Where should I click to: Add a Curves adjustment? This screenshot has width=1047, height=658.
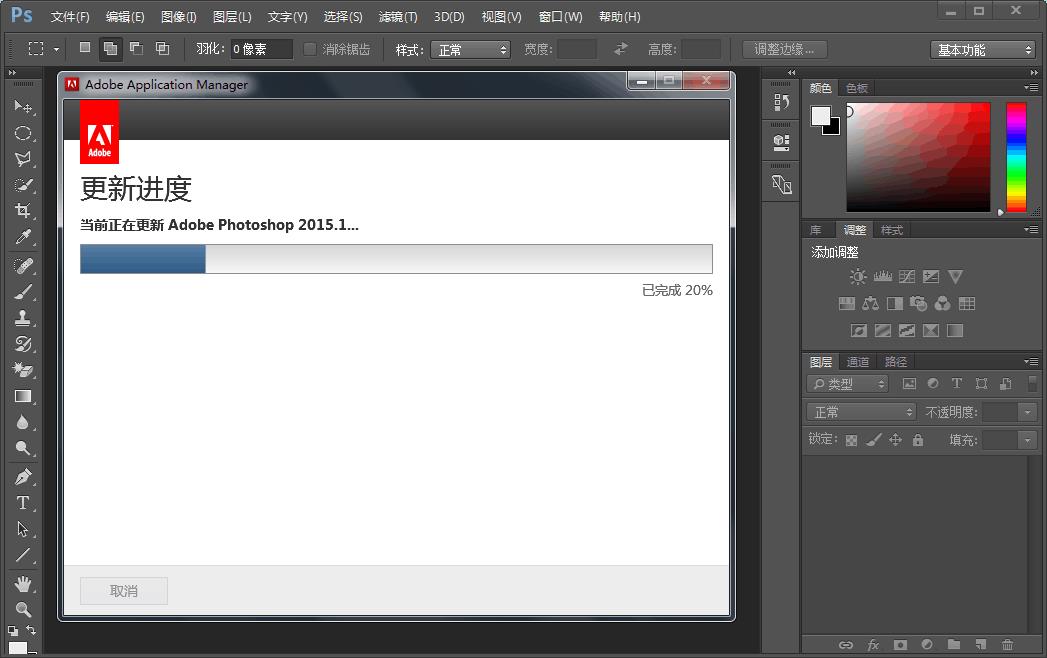point(907,277)
